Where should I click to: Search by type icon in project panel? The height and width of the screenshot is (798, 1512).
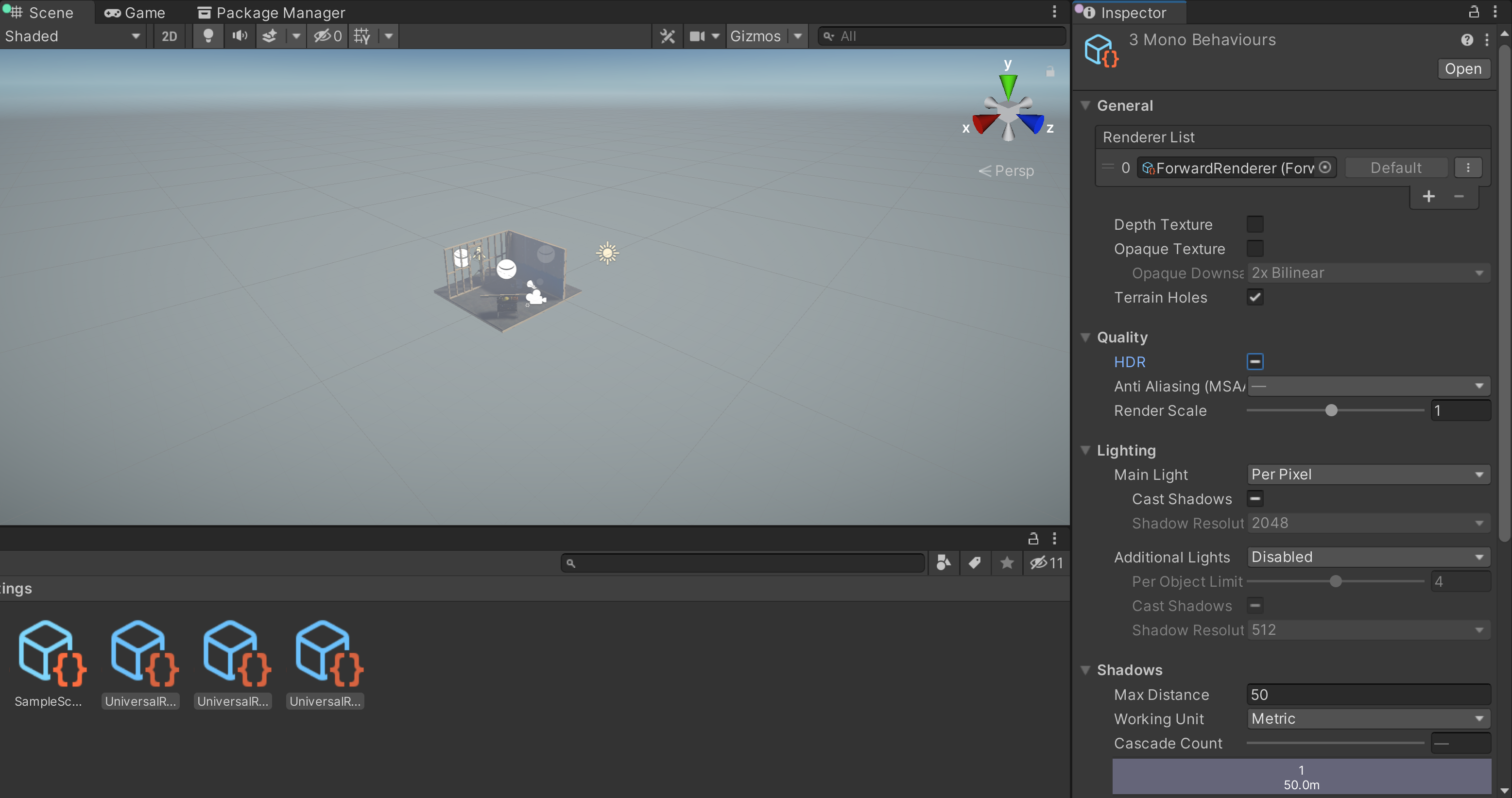[943, 563]
